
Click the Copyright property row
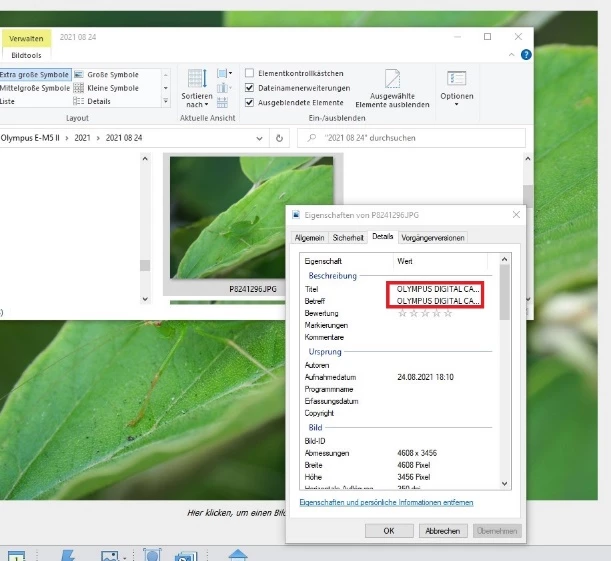[397, 413]
